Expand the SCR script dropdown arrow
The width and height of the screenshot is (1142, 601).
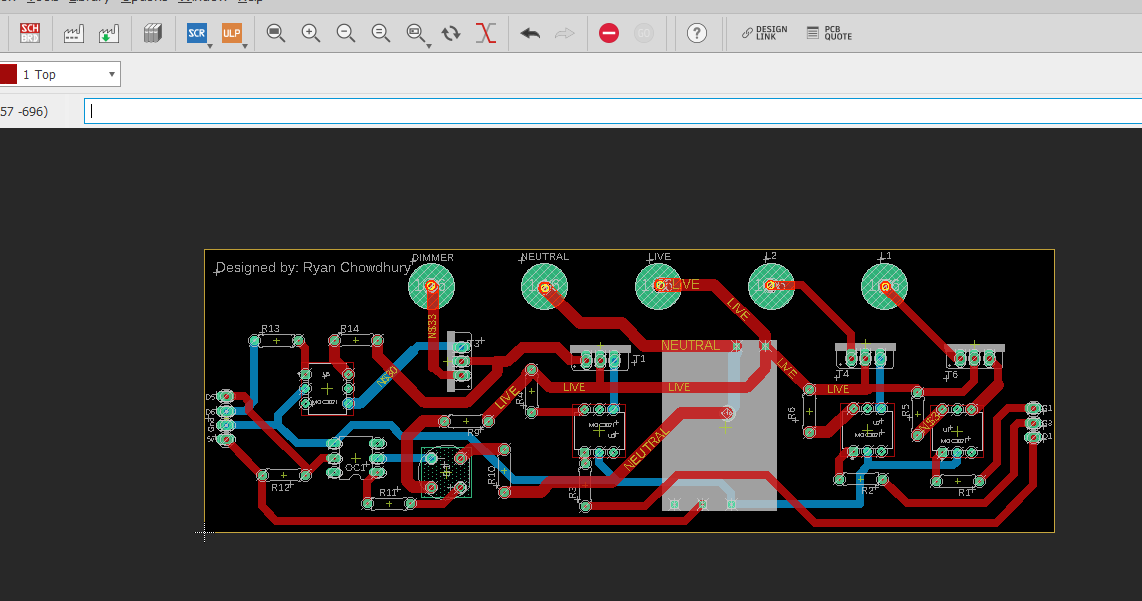[210, 46]
